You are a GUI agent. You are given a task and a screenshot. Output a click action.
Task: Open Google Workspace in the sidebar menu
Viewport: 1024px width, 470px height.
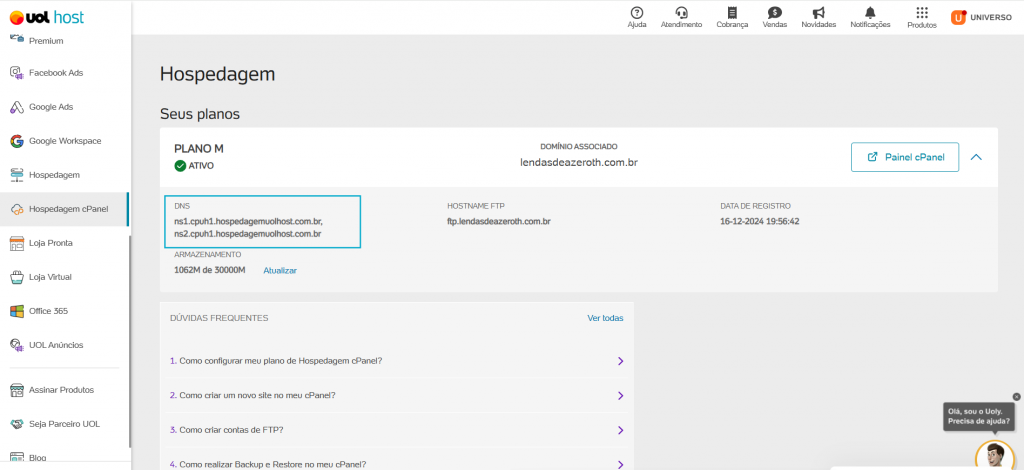pos(65,141)
